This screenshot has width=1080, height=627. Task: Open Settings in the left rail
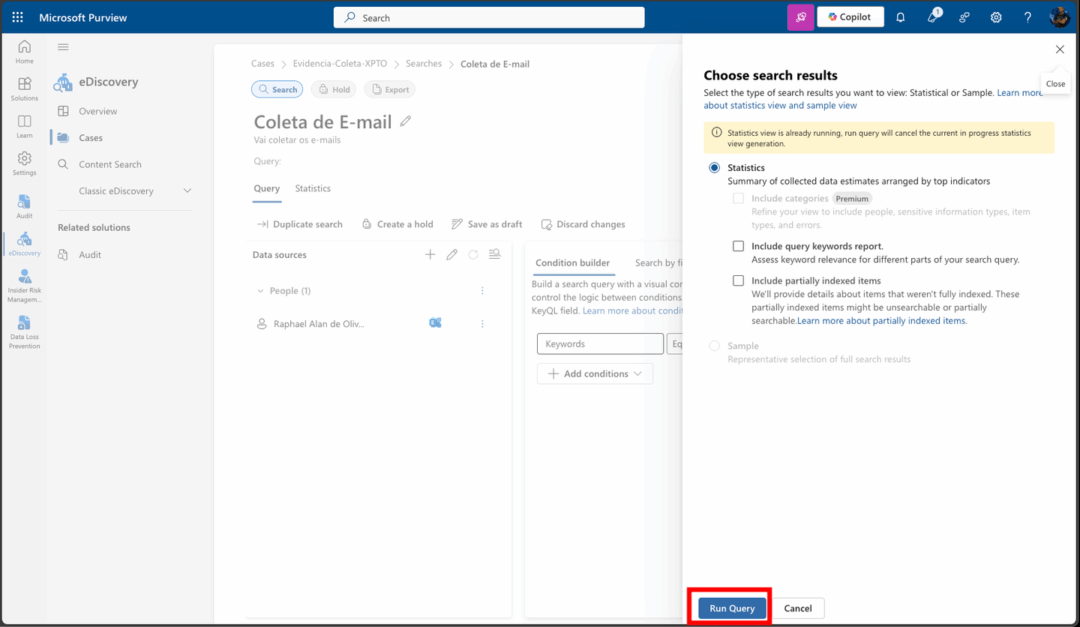pyautogui.click(x=24, y=163)
